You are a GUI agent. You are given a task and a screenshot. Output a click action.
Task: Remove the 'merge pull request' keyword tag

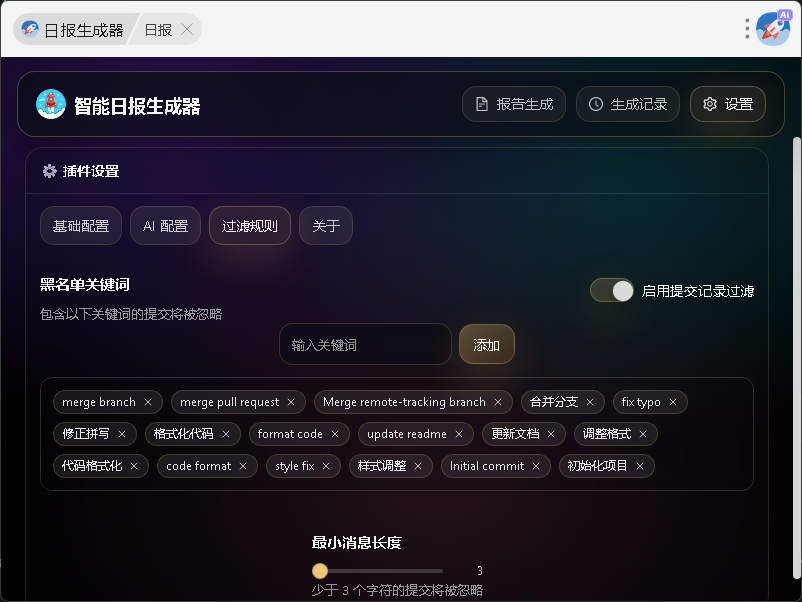coord(291,402)
